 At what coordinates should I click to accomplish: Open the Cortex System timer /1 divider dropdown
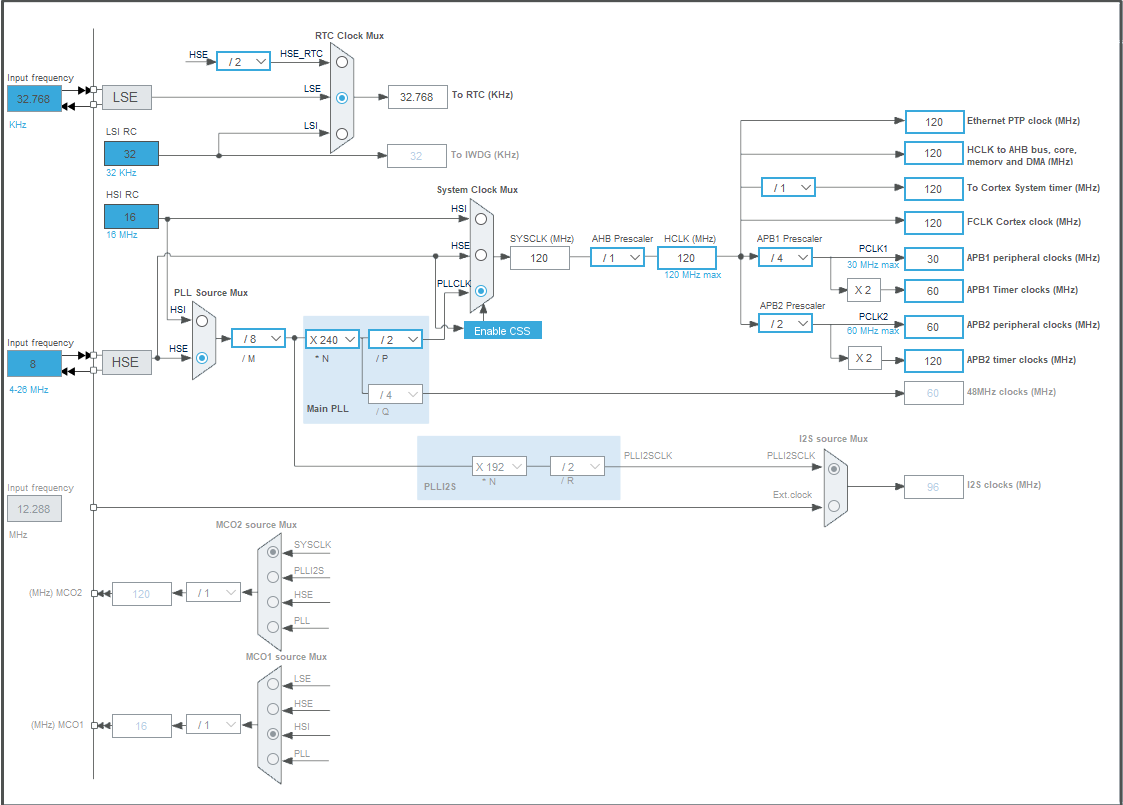click(x=788, y=187)
